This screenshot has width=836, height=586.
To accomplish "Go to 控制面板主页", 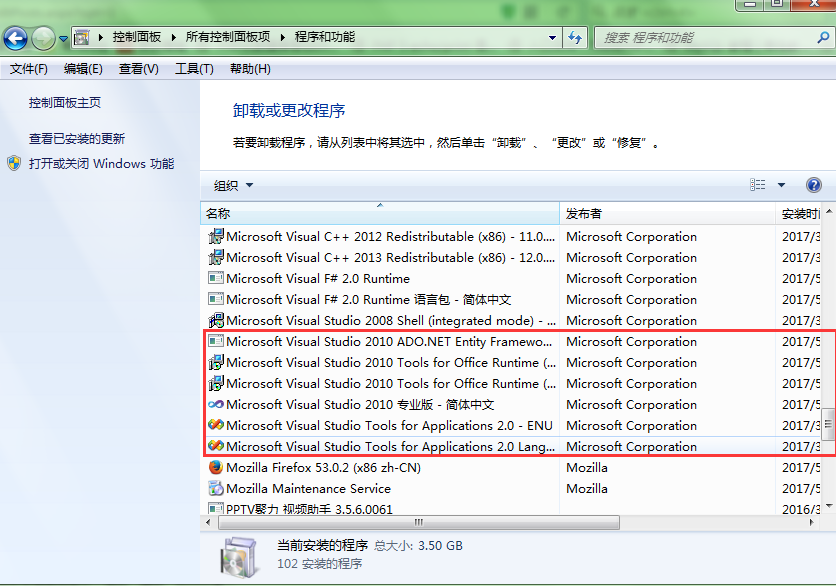I will tap(65, 103).
